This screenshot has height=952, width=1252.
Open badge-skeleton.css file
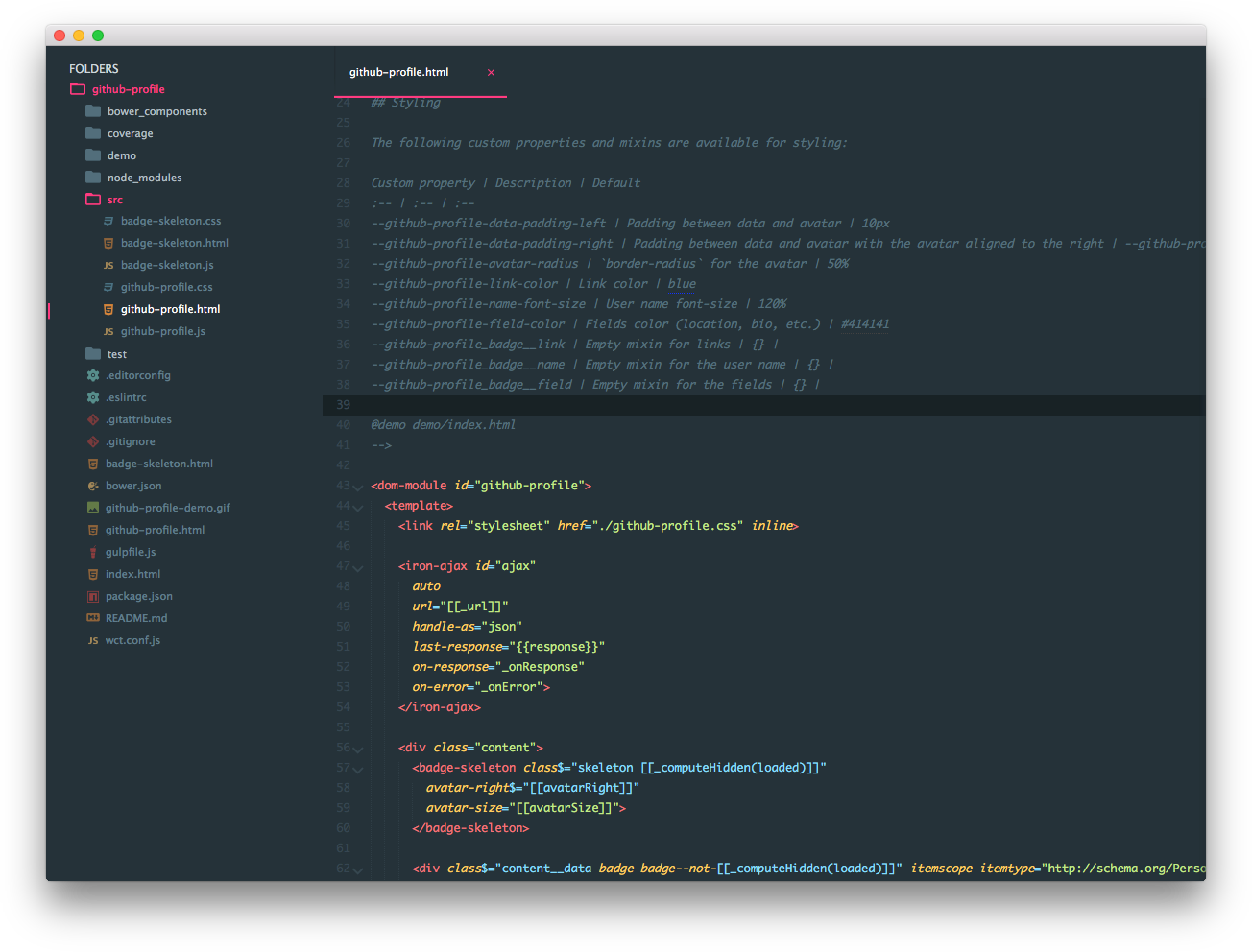pos(171,221)
